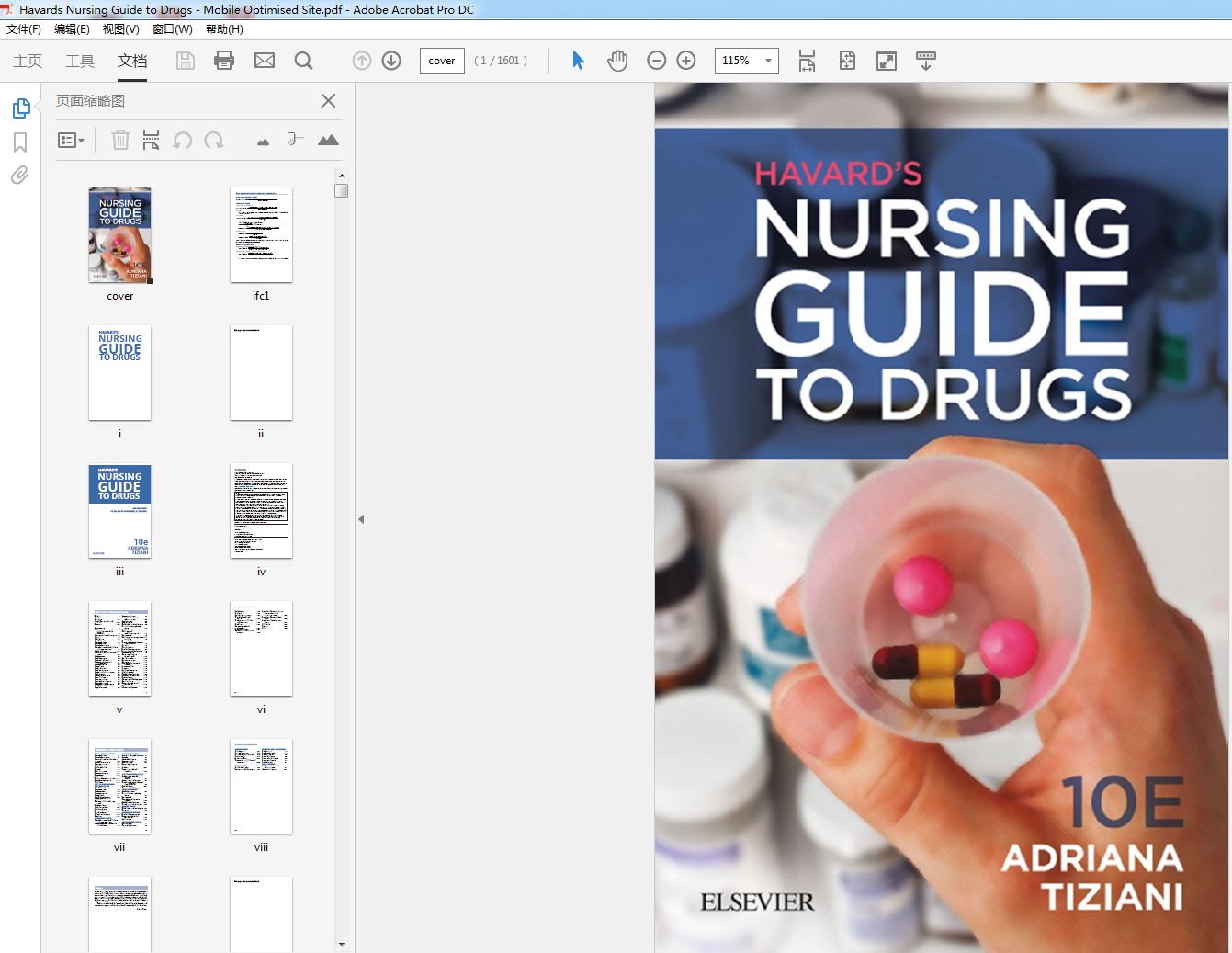
Task: Enter full screen mode icon
Action: (x=887, y=61)
